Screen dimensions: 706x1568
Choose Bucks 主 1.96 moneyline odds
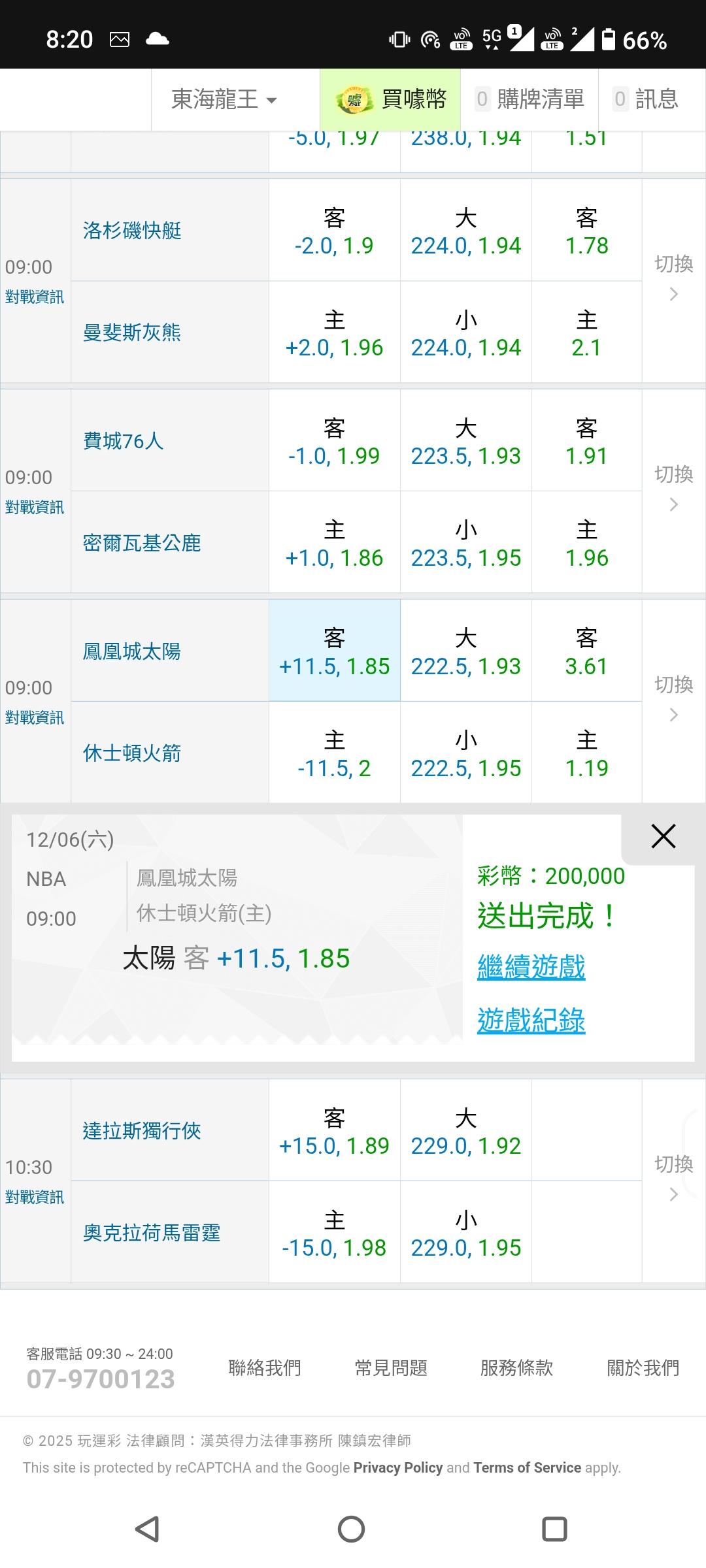pyautogui.click(x=586, y=543)
